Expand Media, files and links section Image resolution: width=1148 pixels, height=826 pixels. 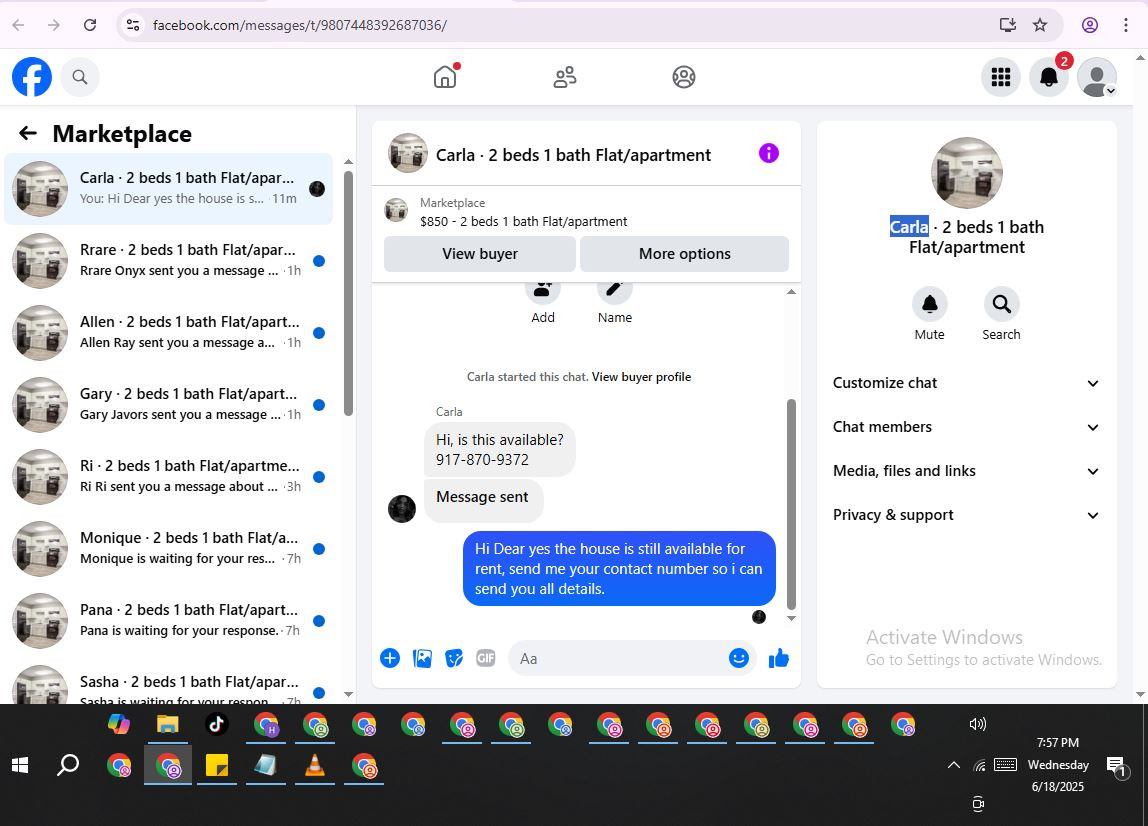tap(966, 471)
